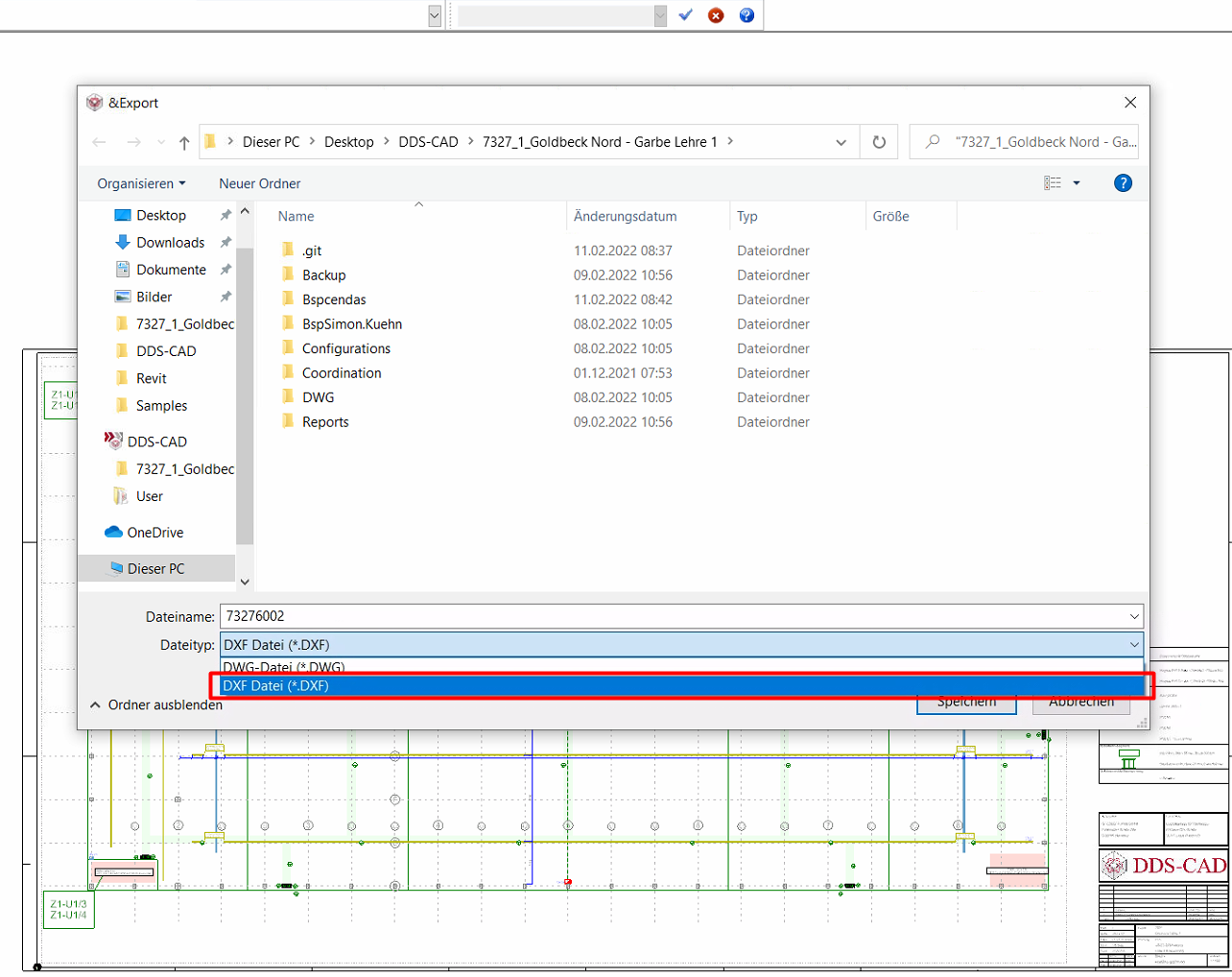Click 'DDS-CAD' in the address breadcrumb
This screenshot has width=1232, height=977.
428,142
